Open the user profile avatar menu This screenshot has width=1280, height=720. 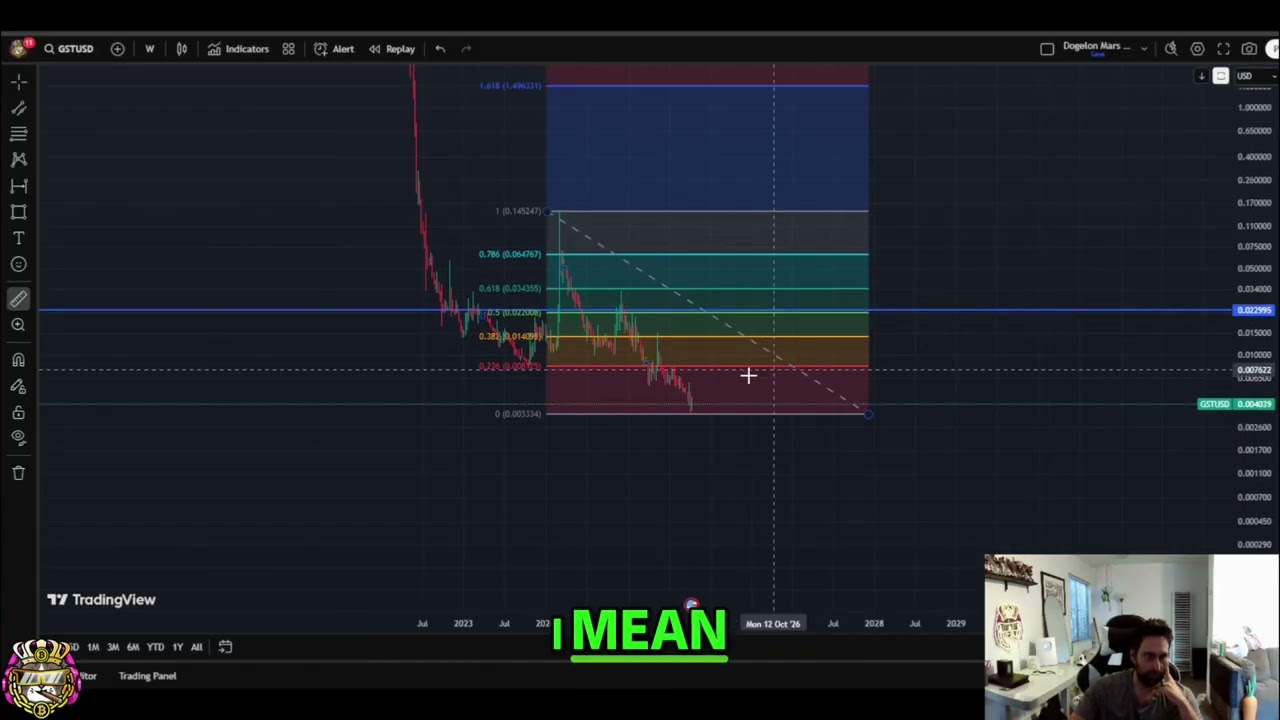click(18, 48)
